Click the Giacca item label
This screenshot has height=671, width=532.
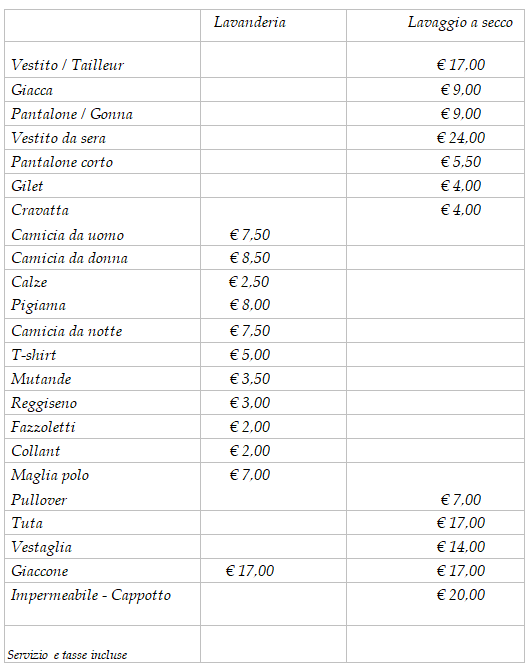point(32,90)
